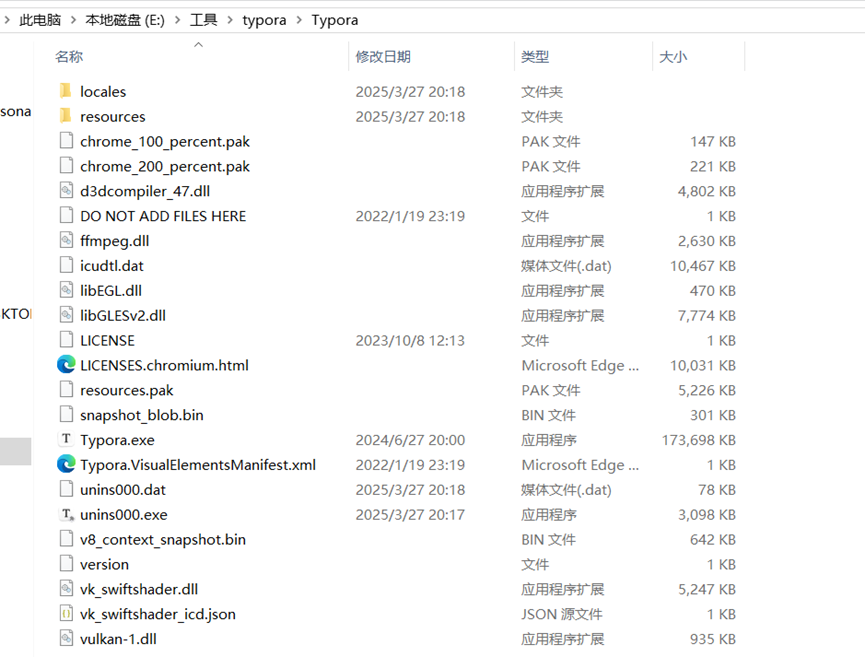This screenshot has height=657, width=865.
Task: Click the d3dcompiler_47.dll file icon
Action: pos(66,190)
